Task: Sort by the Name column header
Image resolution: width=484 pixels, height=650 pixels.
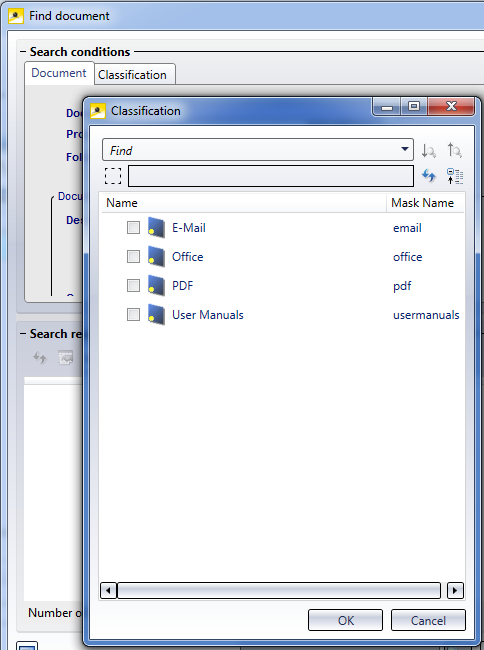Action: pyautogui.click(x=244, y=203)
